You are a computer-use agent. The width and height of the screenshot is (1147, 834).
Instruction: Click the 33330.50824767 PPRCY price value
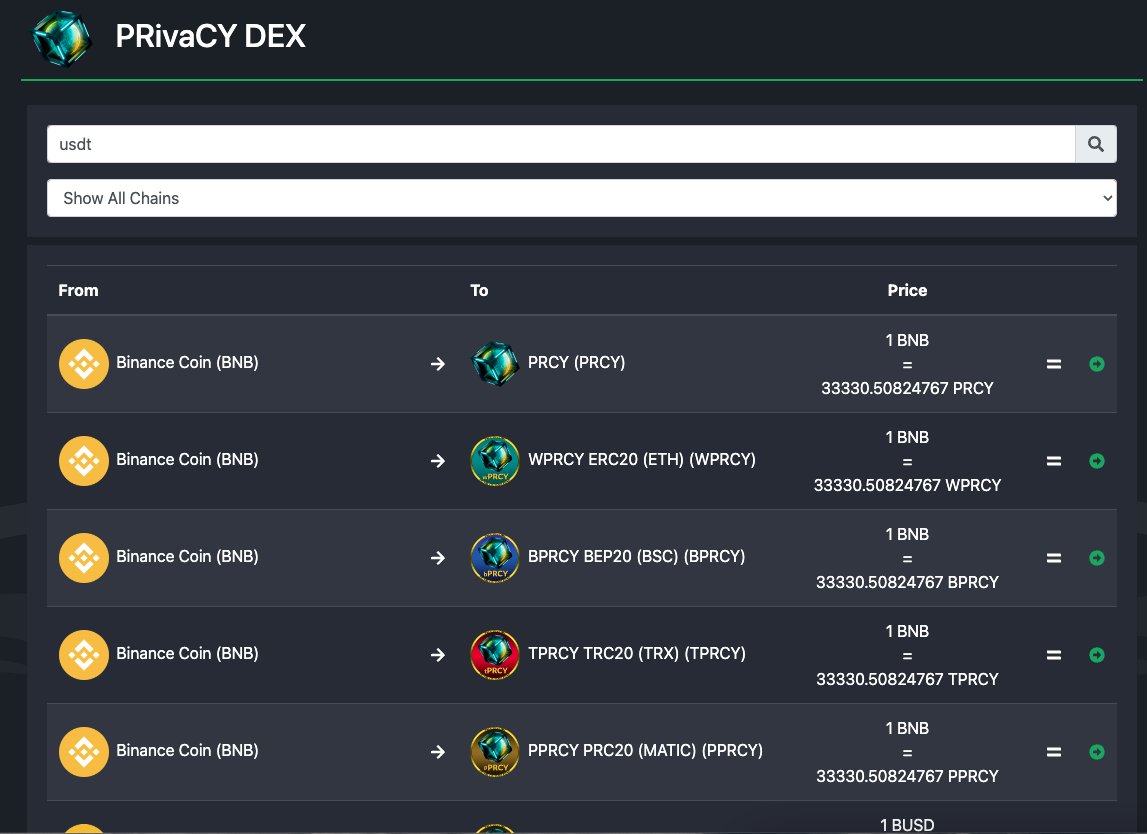pyautogui.click(x=907, y=776)
